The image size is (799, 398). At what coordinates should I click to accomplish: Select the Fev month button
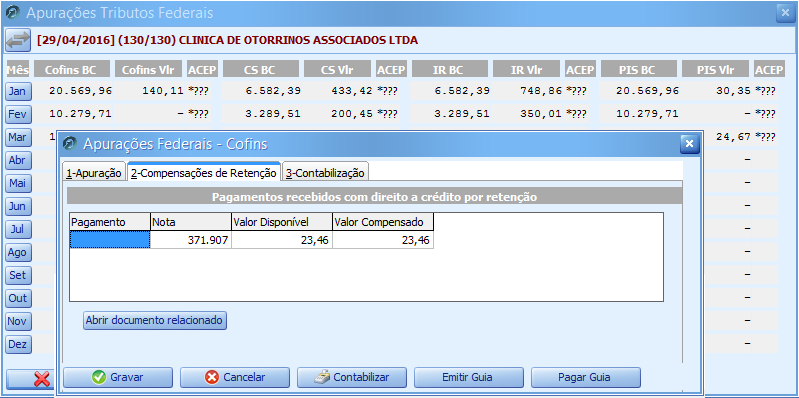tap(18, 115)
